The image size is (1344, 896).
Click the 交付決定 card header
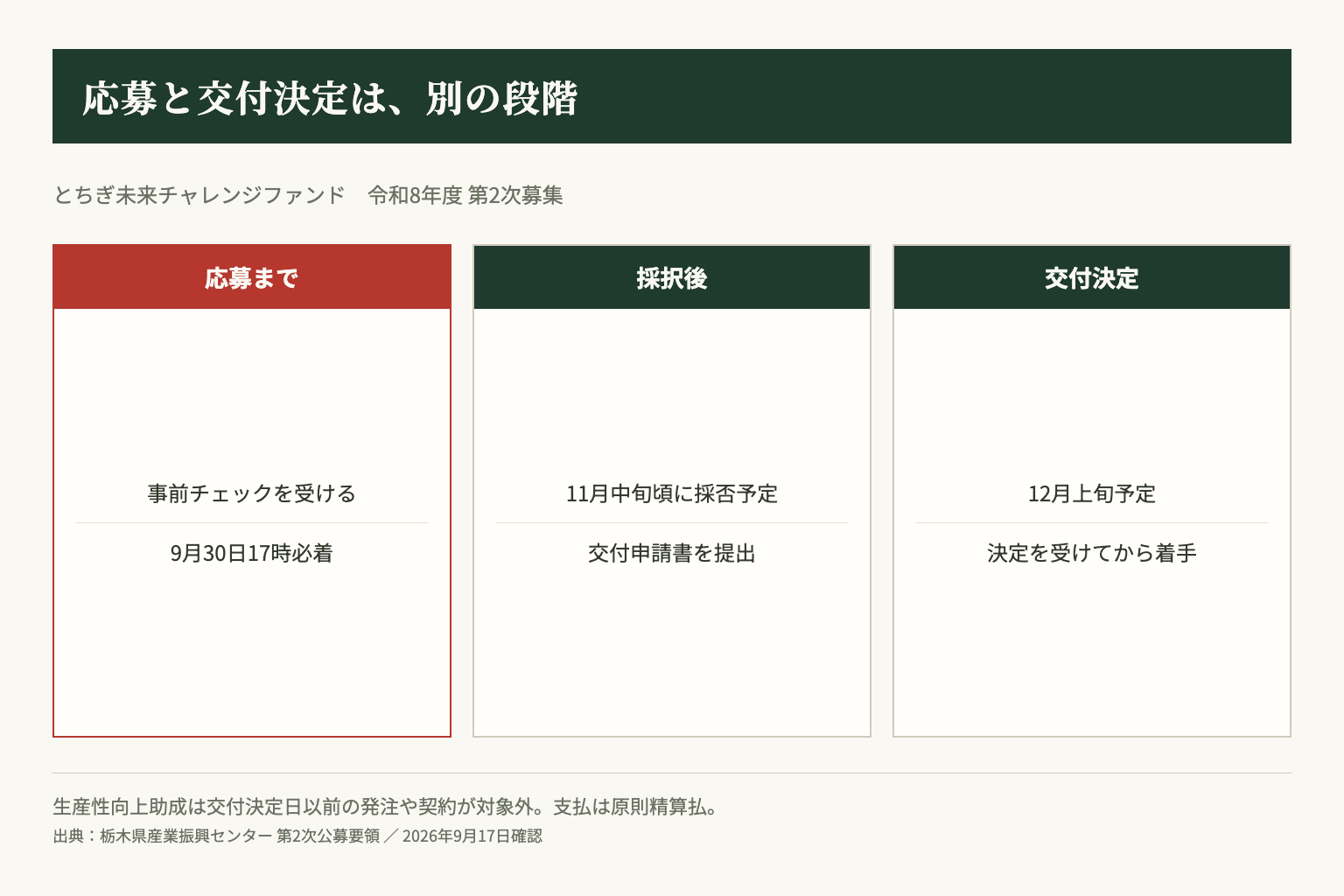pos(1092,277)
